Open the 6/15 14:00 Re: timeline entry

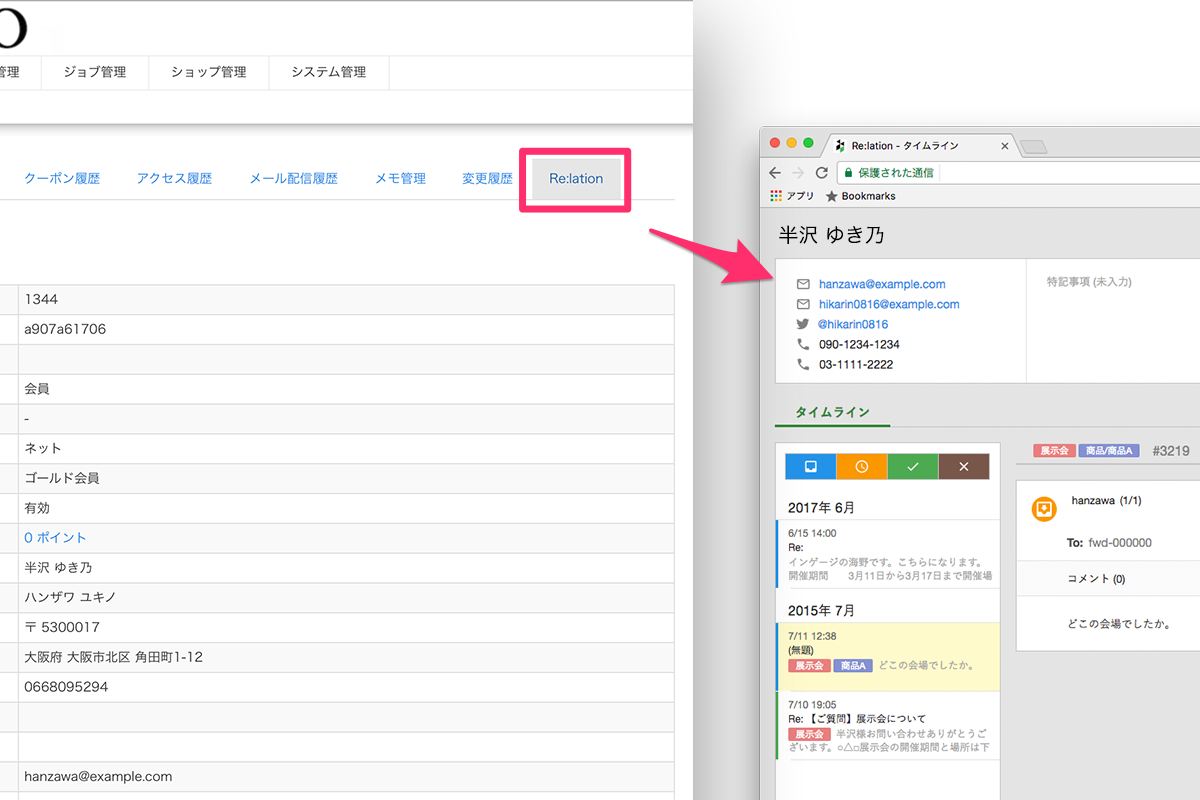(x=887, y=554)
